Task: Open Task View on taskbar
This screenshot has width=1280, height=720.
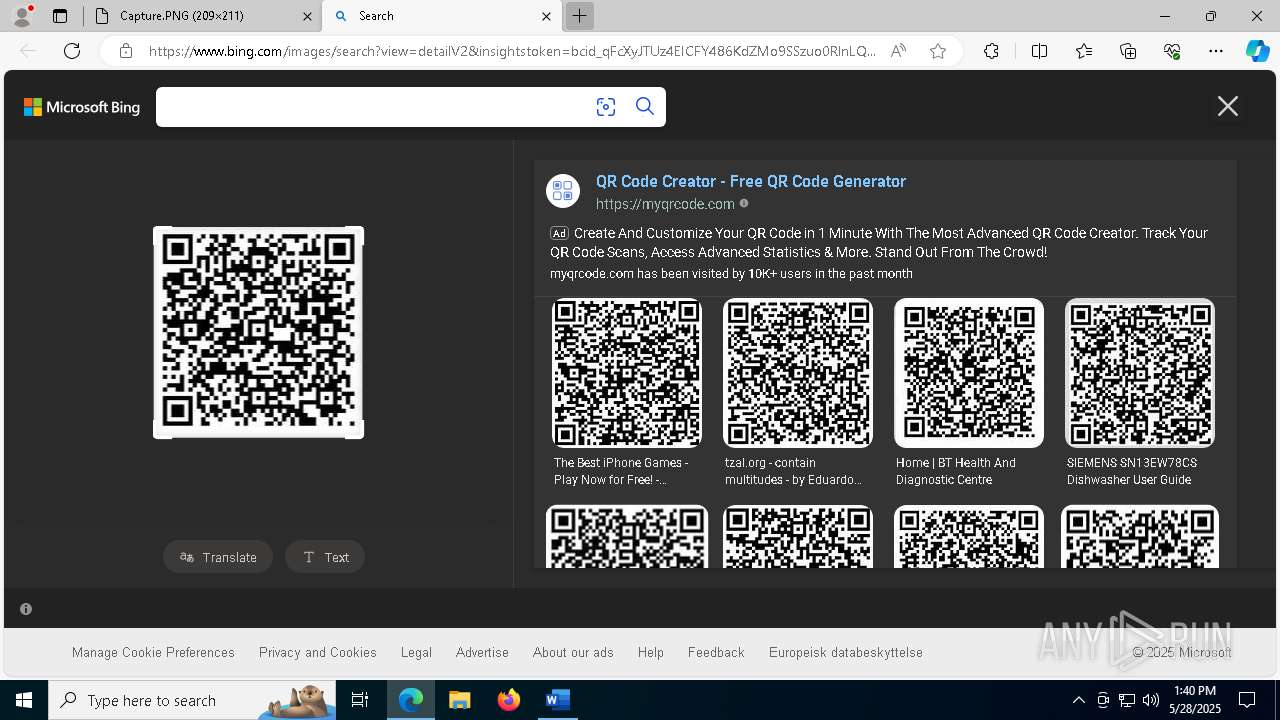Action: [x=360, y=700]
